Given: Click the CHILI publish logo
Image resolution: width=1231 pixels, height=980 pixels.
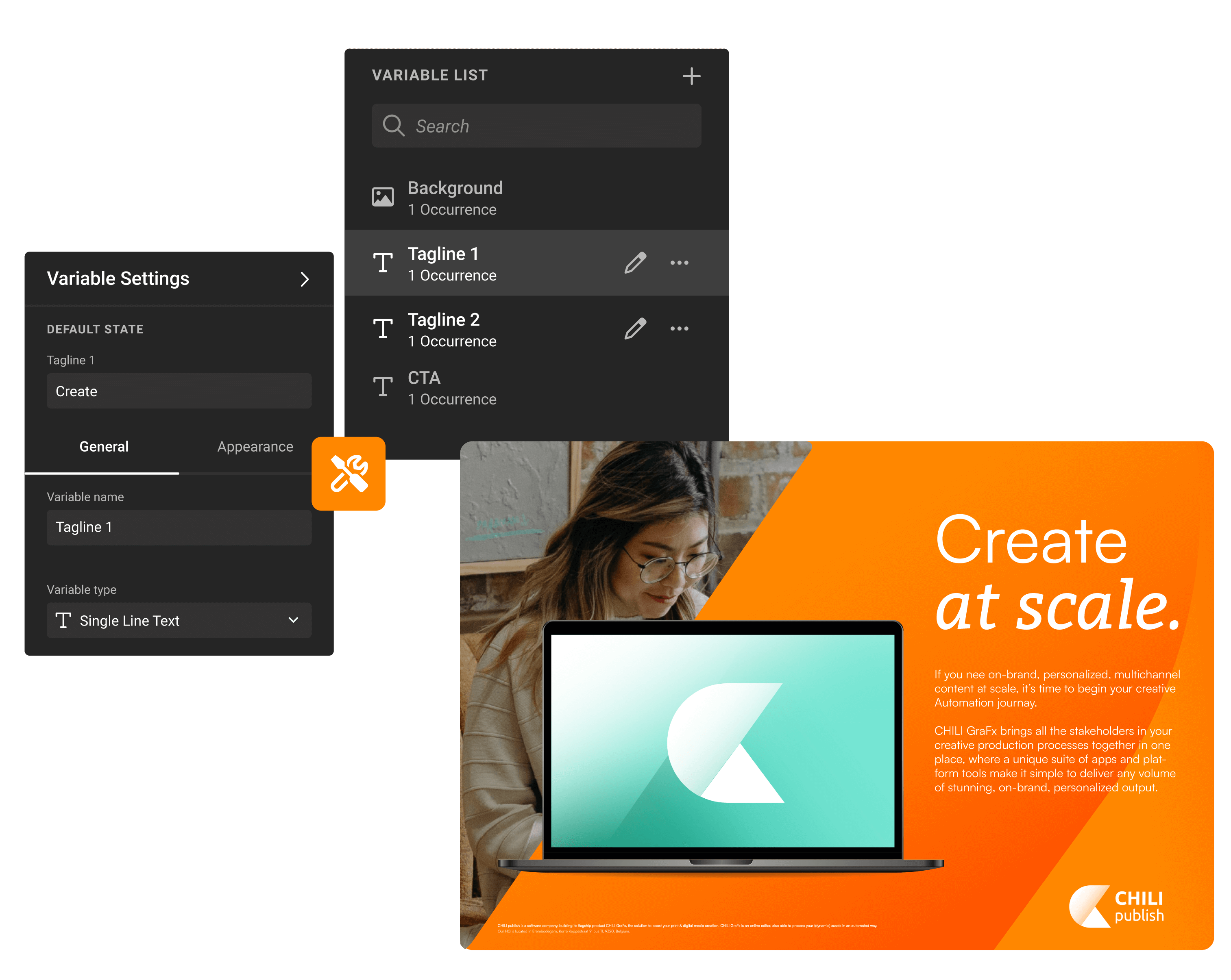Looking at the screenshot, I should pyautogui.click(x=1116, y=906).
